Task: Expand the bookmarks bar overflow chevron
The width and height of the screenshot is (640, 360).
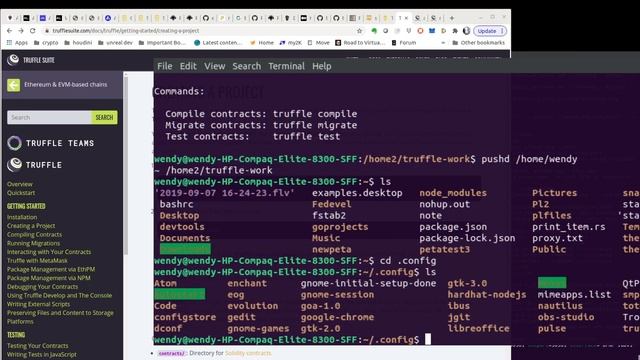Action: (x=443, y=42)
